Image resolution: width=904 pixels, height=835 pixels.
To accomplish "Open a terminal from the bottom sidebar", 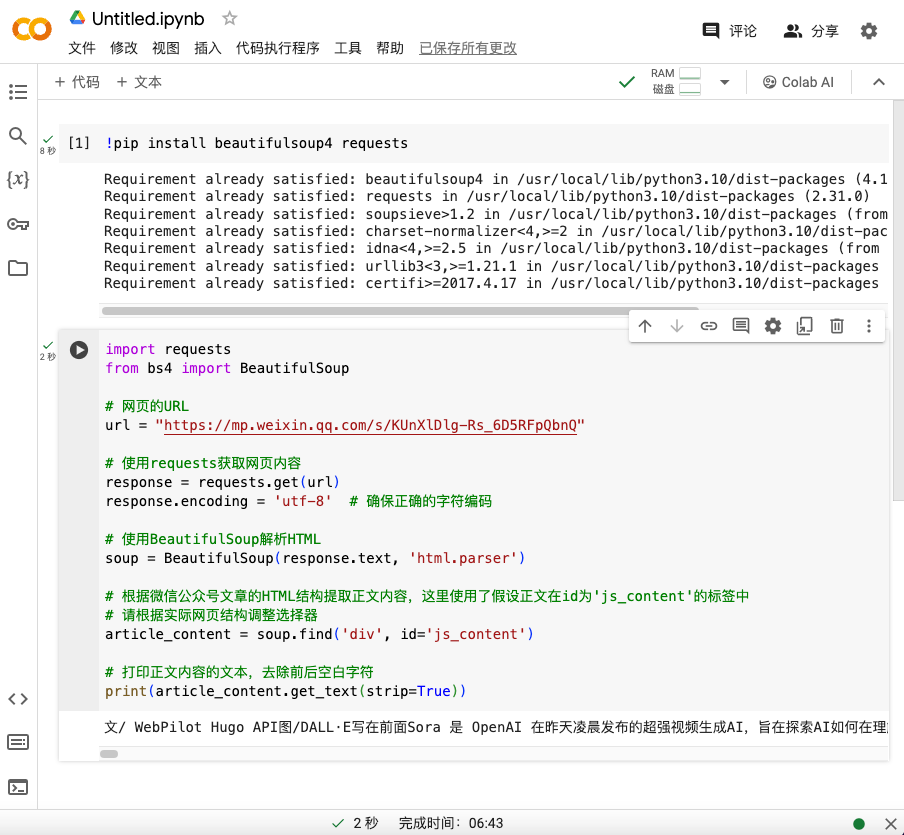I will (x=17, y=786).
